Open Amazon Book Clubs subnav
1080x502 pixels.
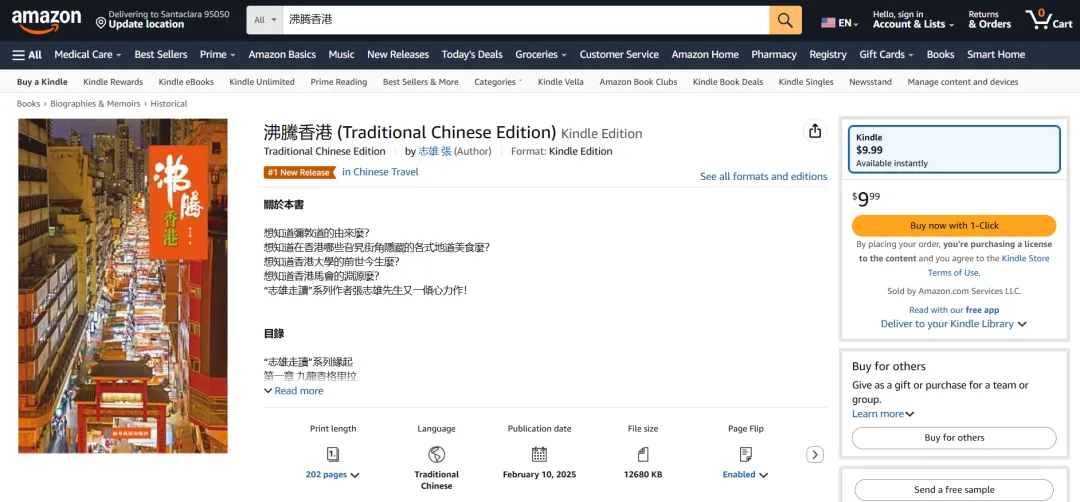pyautogui.click(x=638, y=82)
